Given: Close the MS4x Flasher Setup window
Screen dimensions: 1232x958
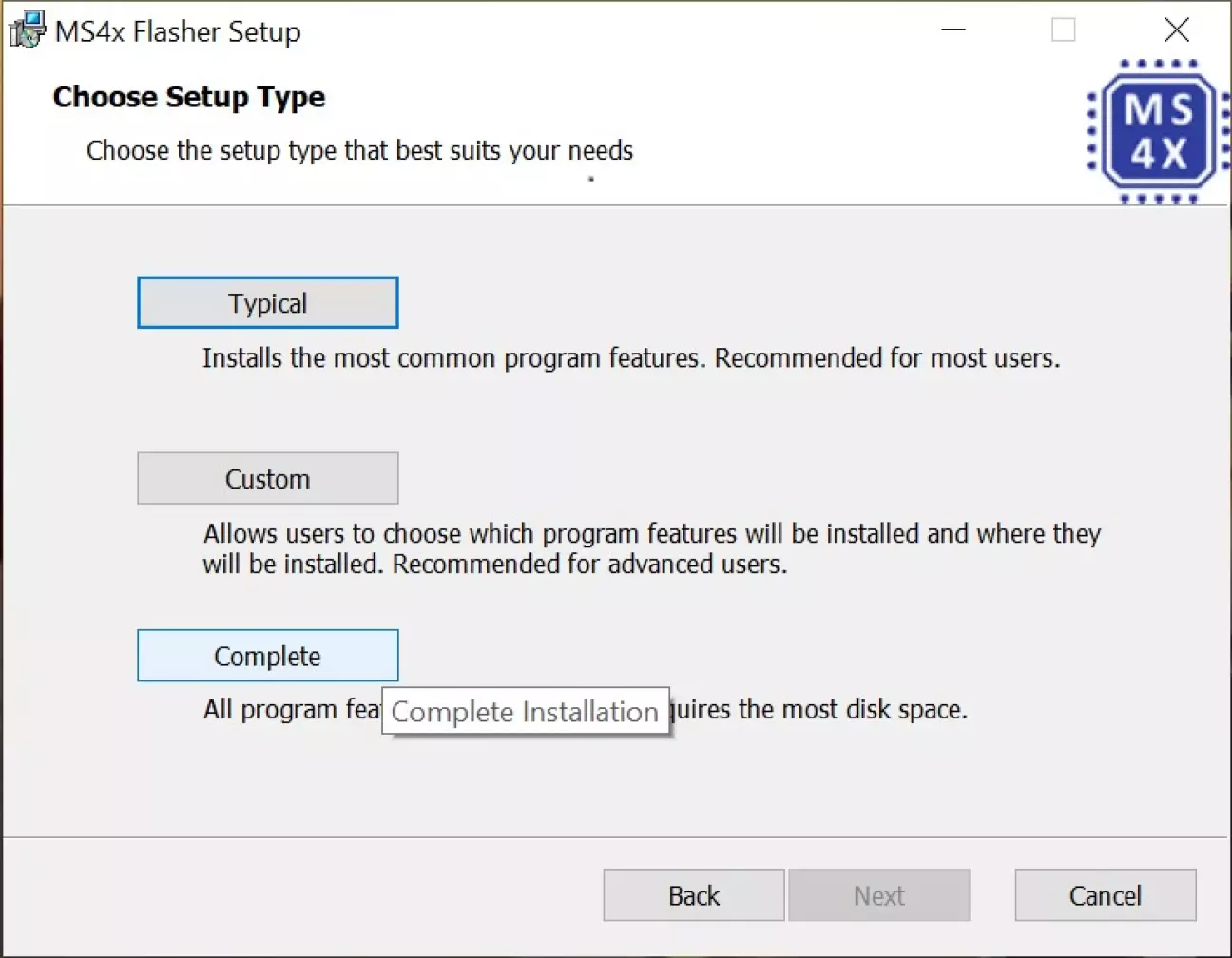Looking at the screenshot, I should point(1177,30).
